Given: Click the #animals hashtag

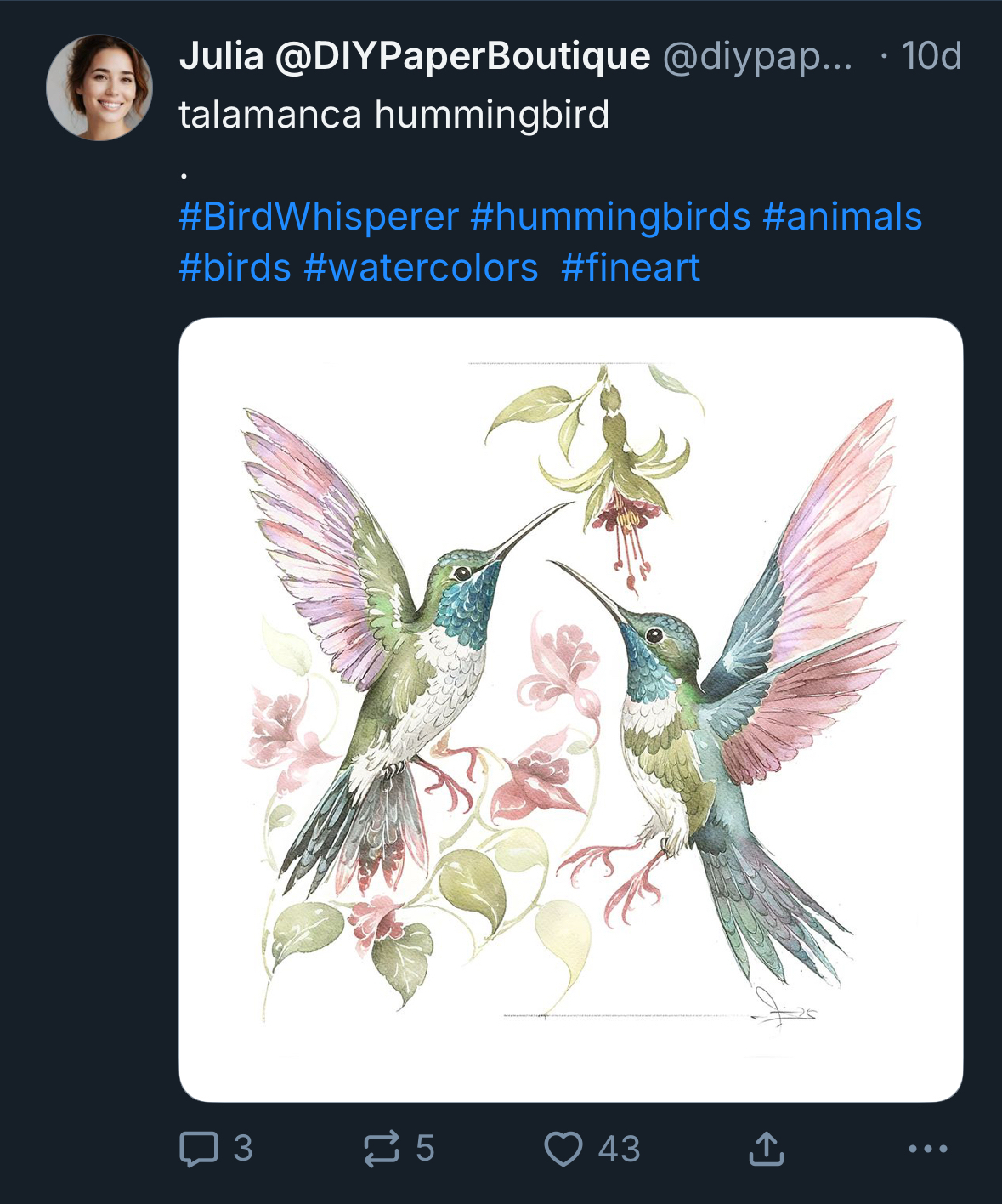Looking at the screenshot, I should [842, 217].
